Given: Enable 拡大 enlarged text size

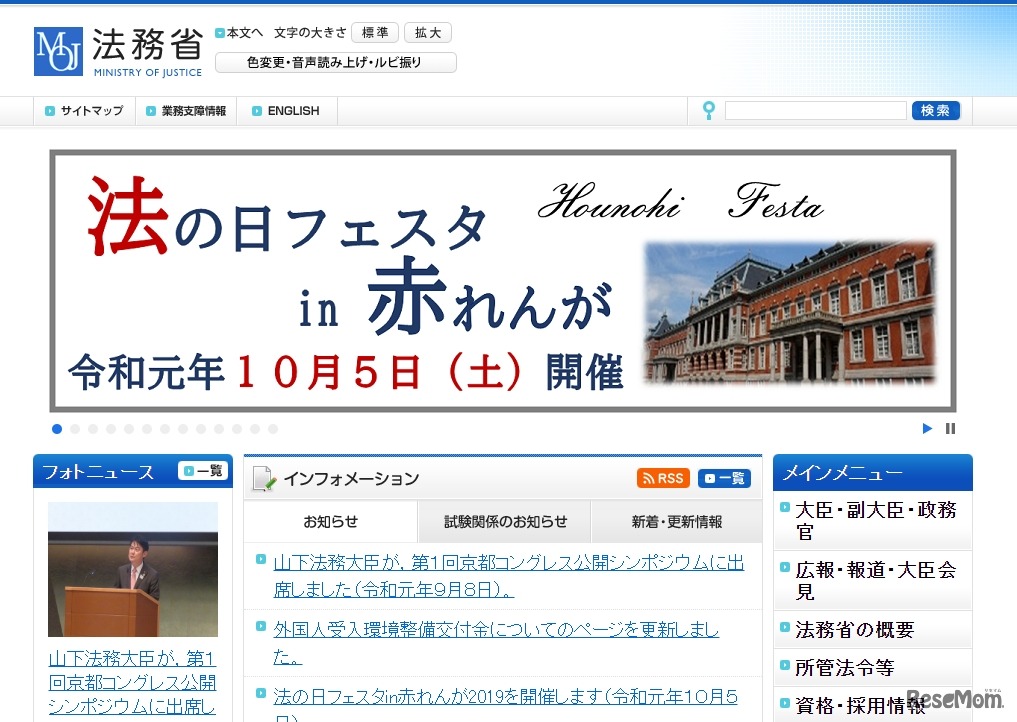Looking at the screenshot, I should (x=428, y=32).
